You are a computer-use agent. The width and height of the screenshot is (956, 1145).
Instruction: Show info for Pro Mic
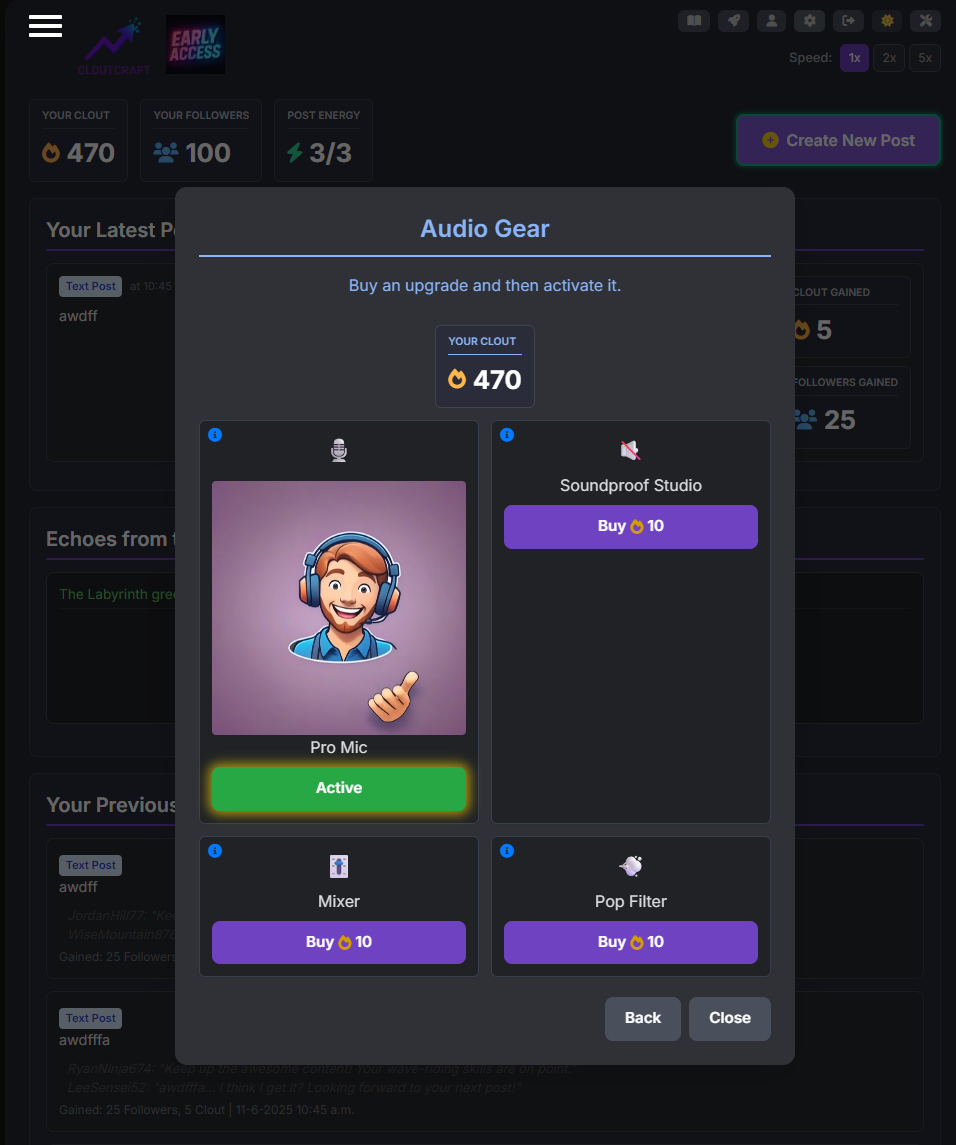tap(215, 435)
